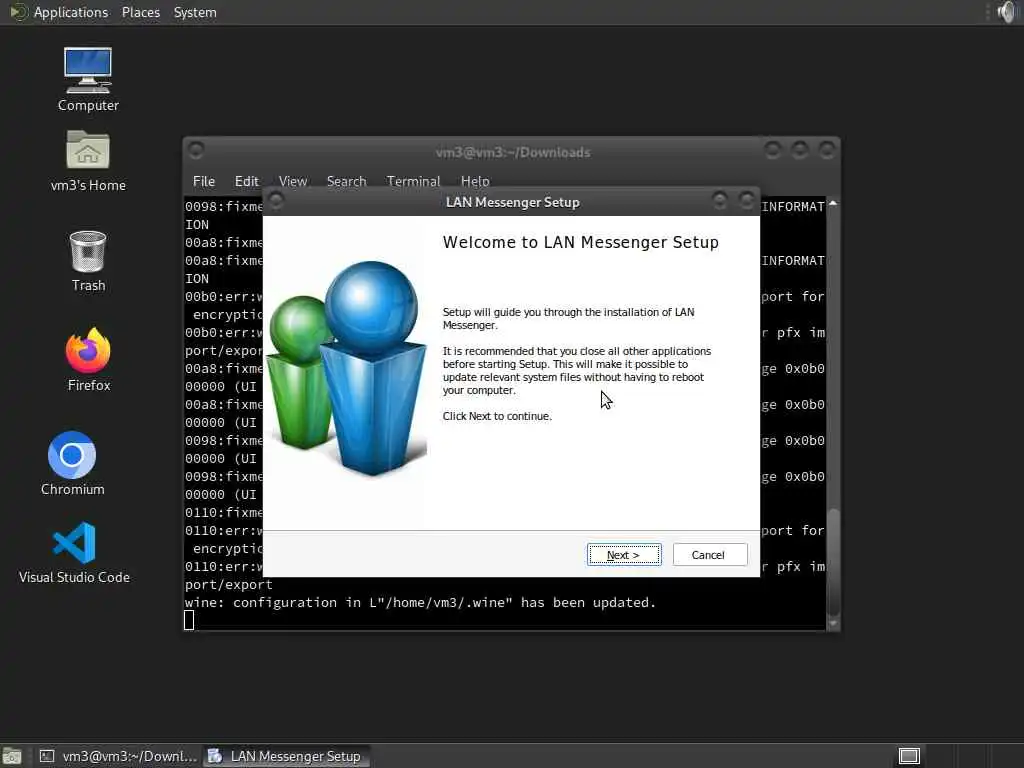Screen dimensions: 1024x768
Task: Click the setup dialog window menu button
Action: (276, 200)
